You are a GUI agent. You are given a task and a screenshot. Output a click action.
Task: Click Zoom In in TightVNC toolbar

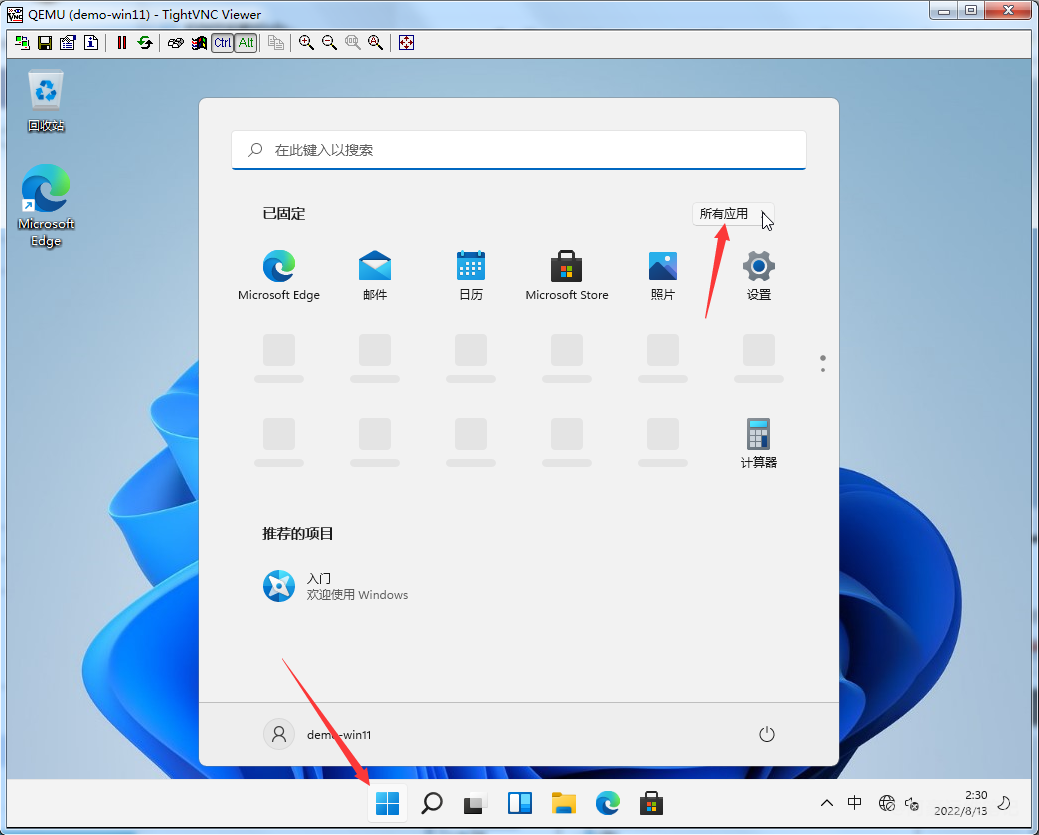[306, 43]
